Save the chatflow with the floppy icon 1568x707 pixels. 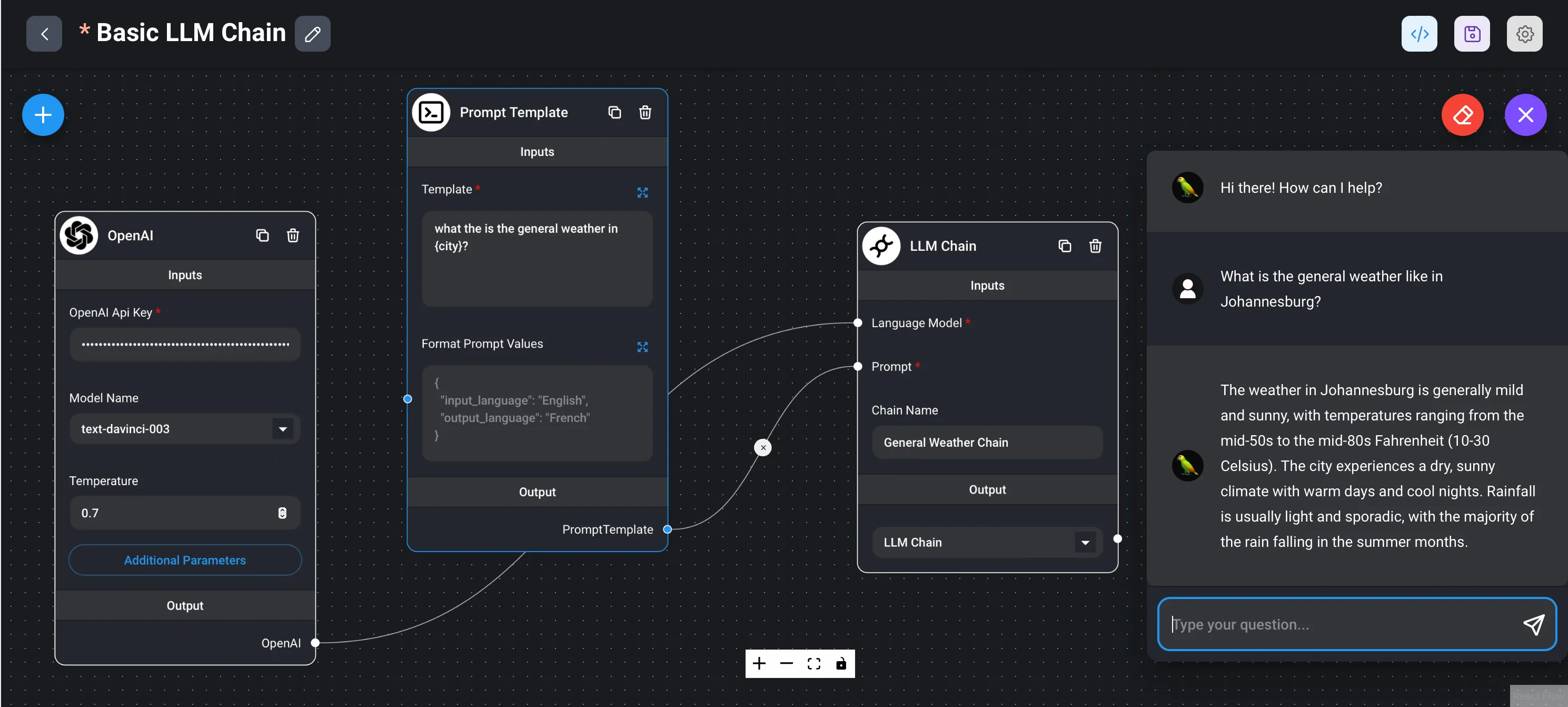1471,34
